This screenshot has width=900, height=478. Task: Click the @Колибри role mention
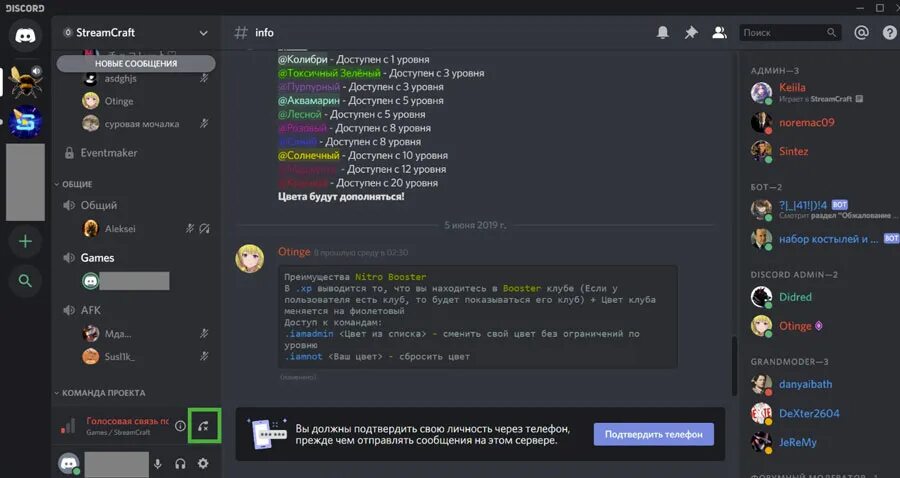point(302,59)
